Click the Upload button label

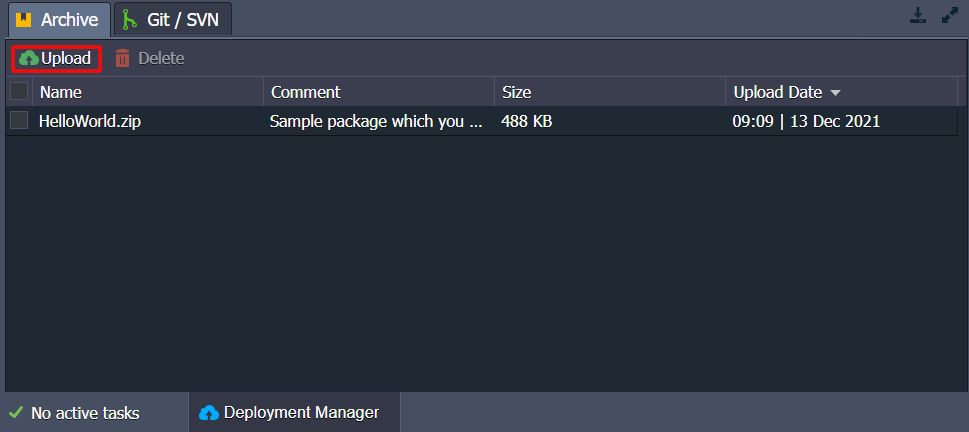[66, 59]
